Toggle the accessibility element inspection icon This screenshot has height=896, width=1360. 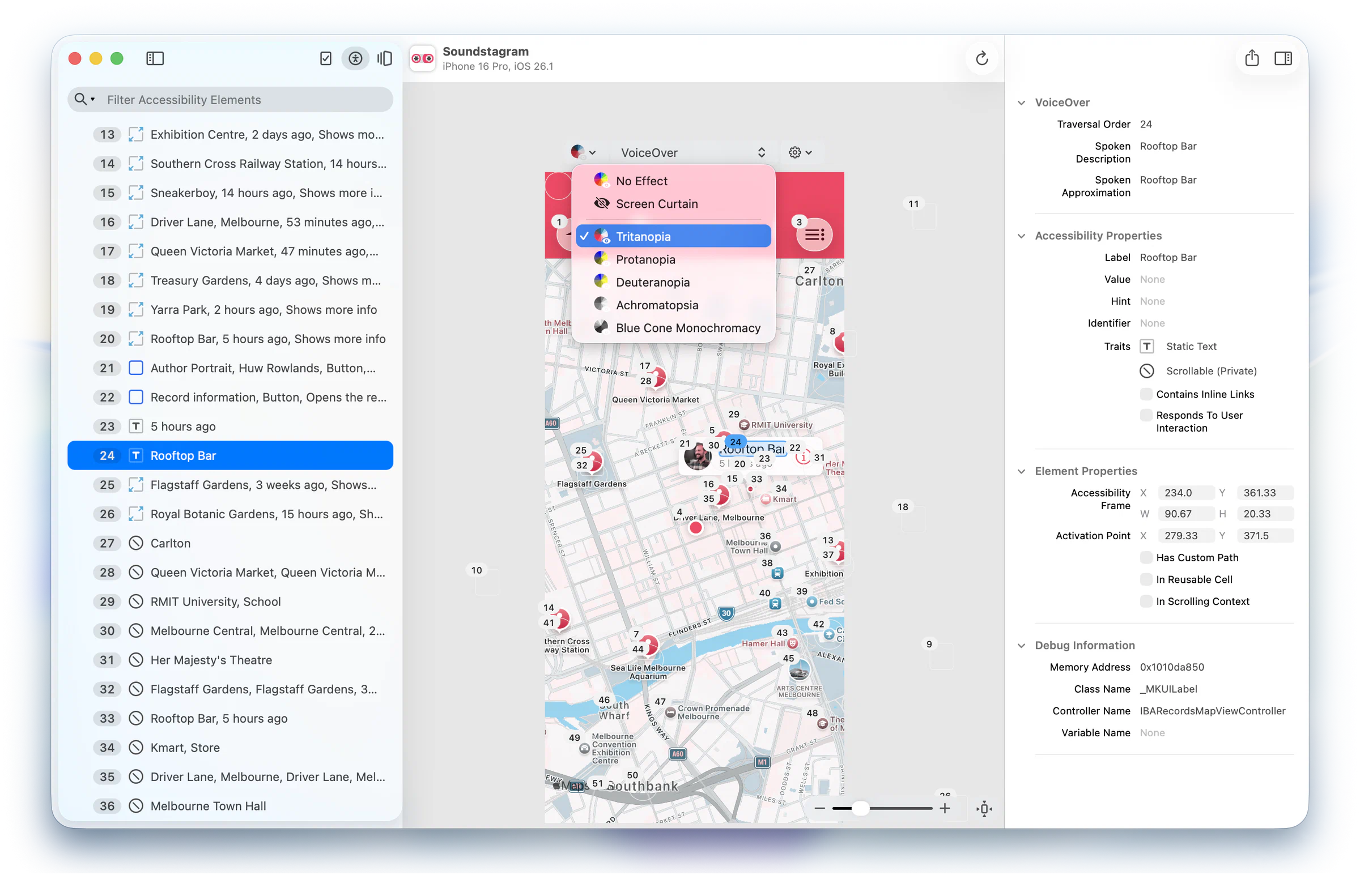(355, 58)
